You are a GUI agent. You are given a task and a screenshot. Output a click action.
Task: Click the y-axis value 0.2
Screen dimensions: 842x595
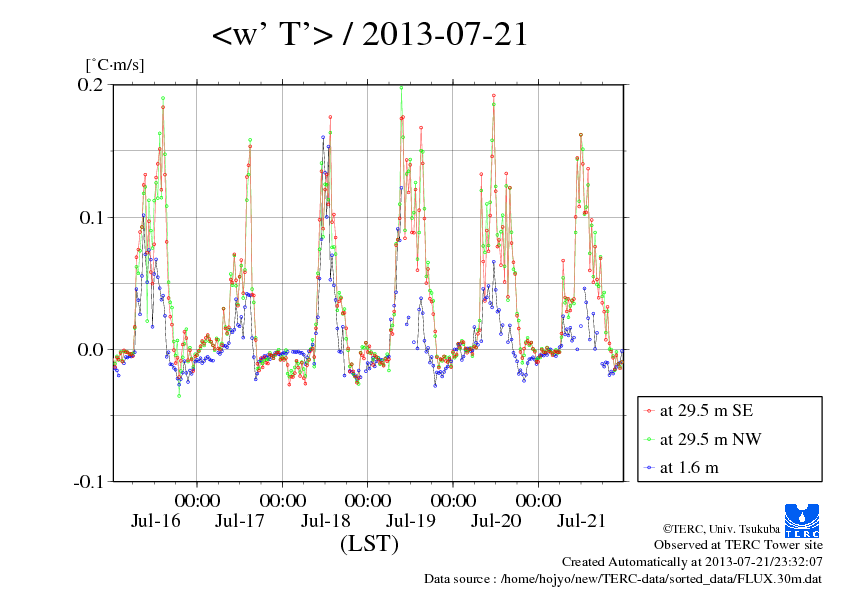tap(90, 84)
